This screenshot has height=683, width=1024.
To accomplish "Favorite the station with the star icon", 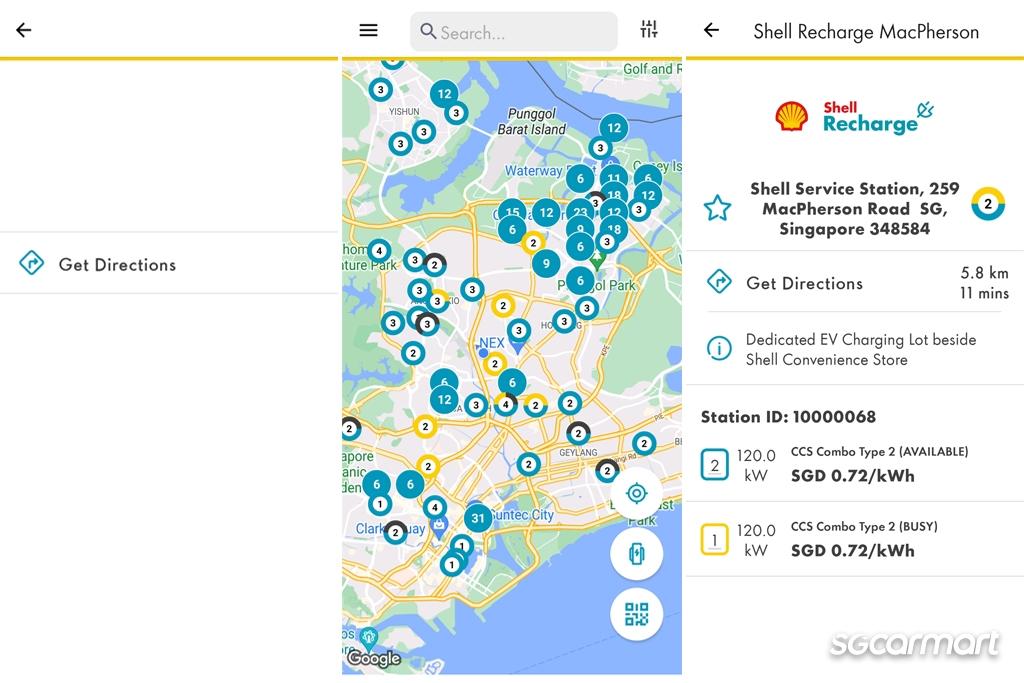I will point(717,208).
